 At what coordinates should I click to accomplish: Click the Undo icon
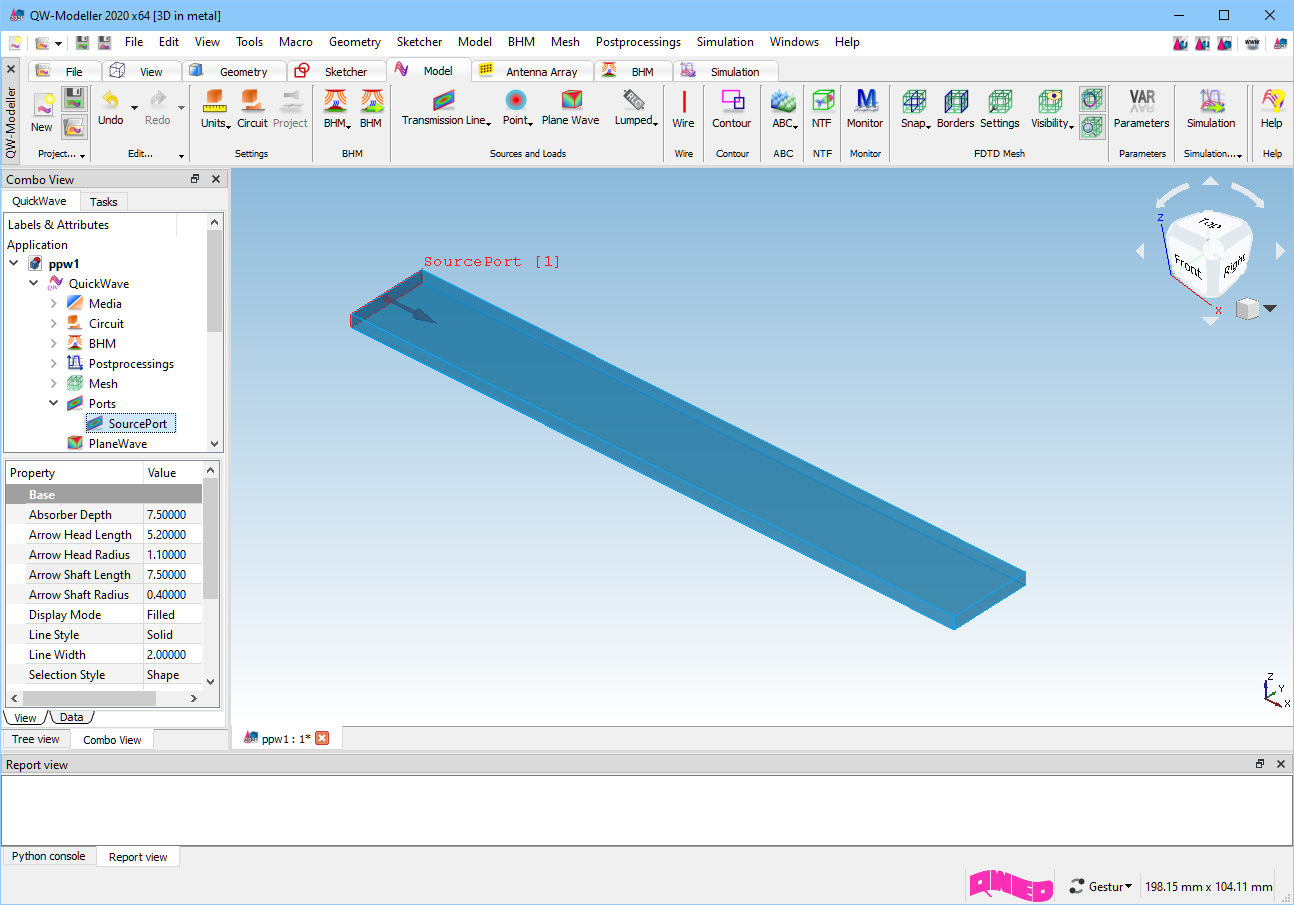[110, 101]
